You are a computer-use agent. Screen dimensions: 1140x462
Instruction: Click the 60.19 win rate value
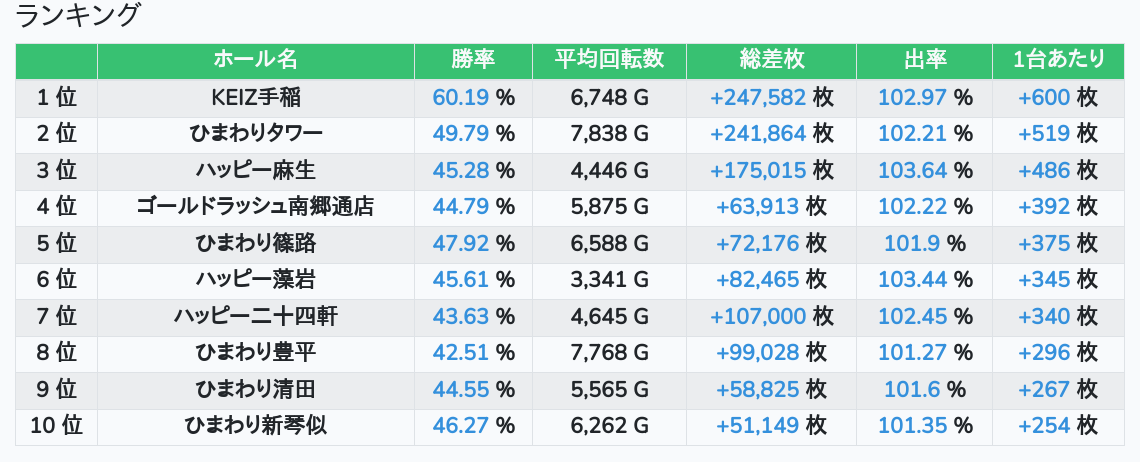(x=461, y=98)
